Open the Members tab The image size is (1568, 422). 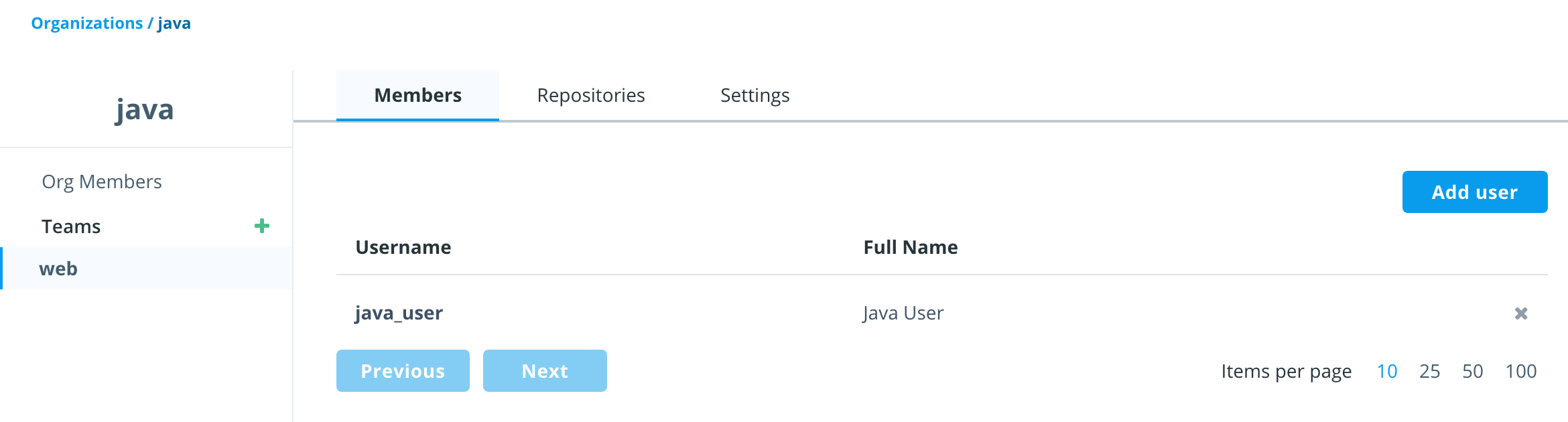click(x=417, y=95)
